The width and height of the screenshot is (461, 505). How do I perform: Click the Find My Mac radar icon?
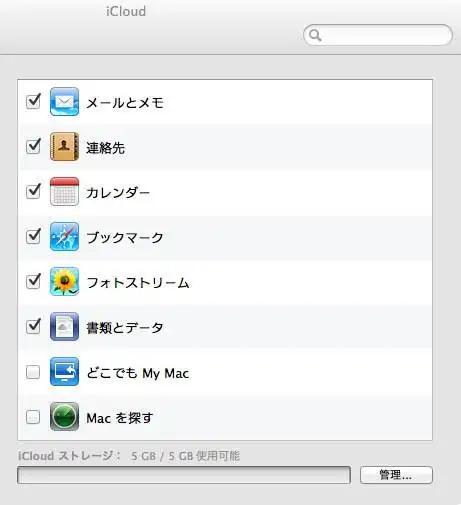pyautogui.click(x=64, y=417)
